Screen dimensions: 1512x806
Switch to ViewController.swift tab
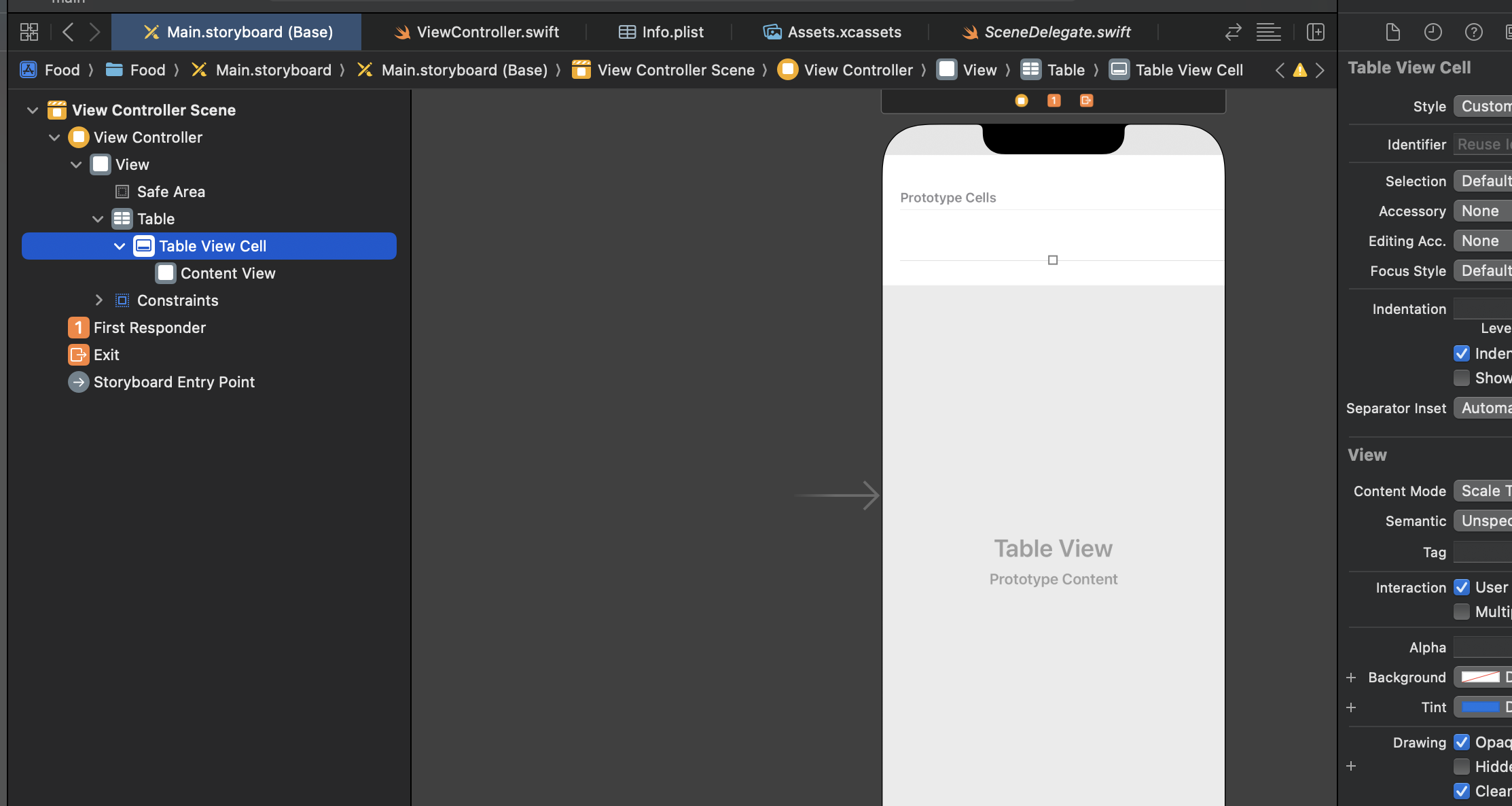476,32
